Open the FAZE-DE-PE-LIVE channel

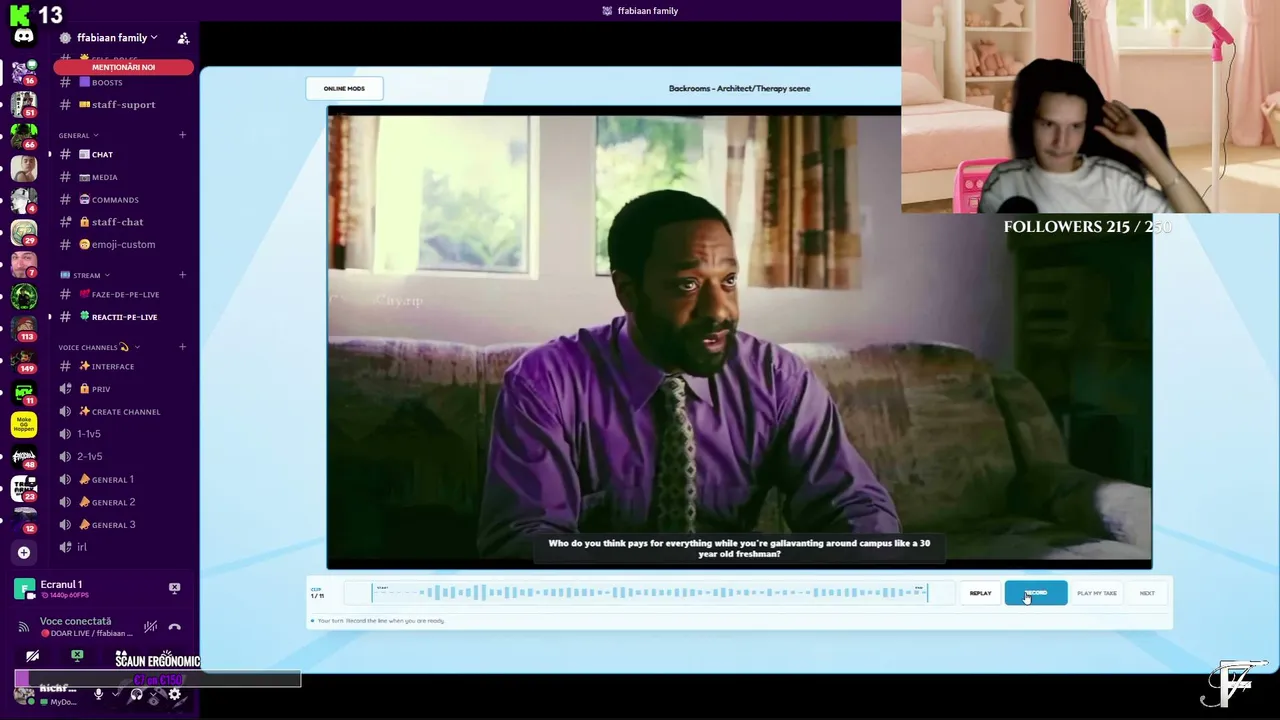[123, 295]
